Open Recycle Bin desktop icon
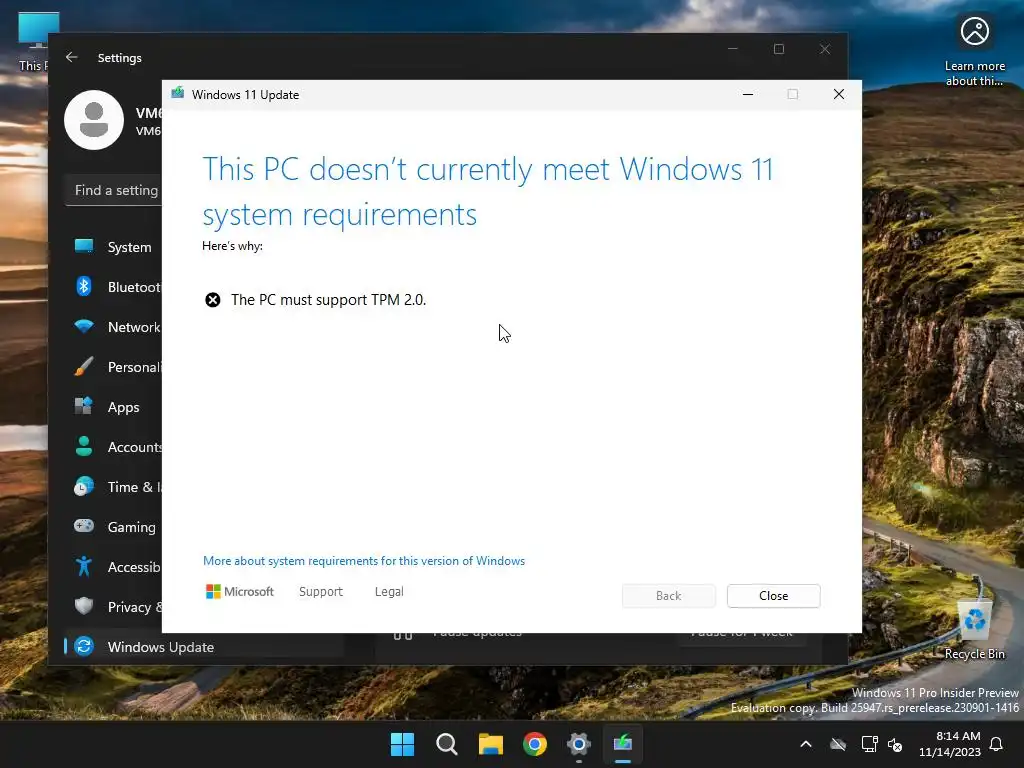1024x768 pixels. click(974, 630)
